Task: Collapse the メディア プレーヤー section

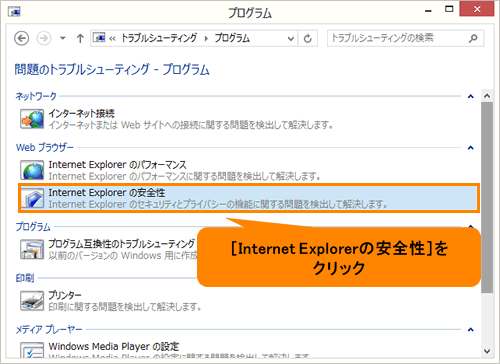Action: [470, 330]
